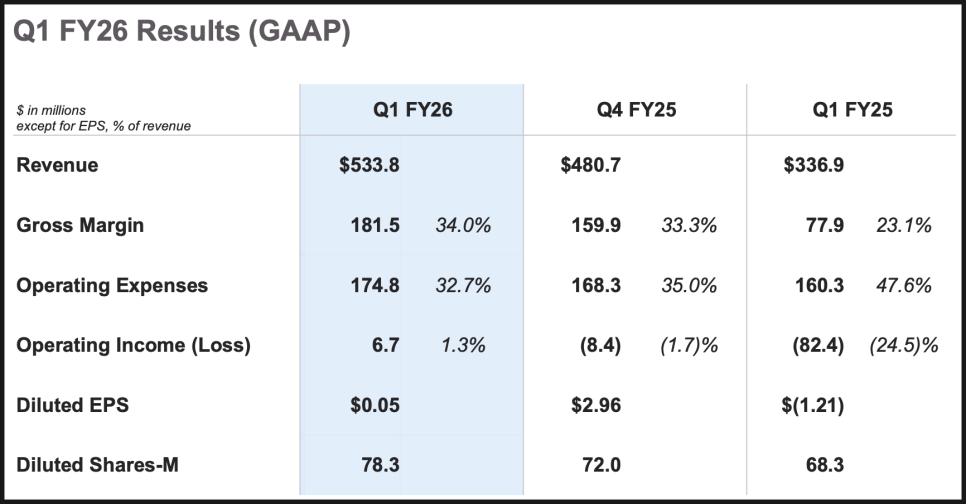Click the Gross Margin row label
Screen dimensions: 966x504
tap(80, 225)
